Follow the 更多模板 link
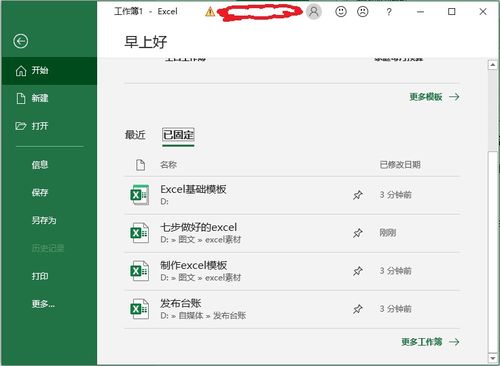 434,97
